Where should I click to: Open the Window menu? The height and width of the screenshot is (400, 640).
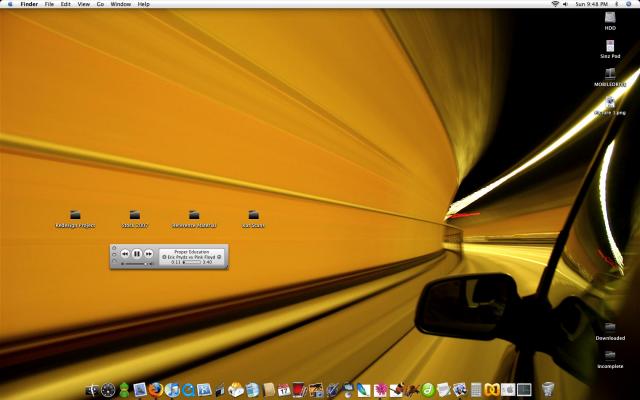tap(121, 4)
